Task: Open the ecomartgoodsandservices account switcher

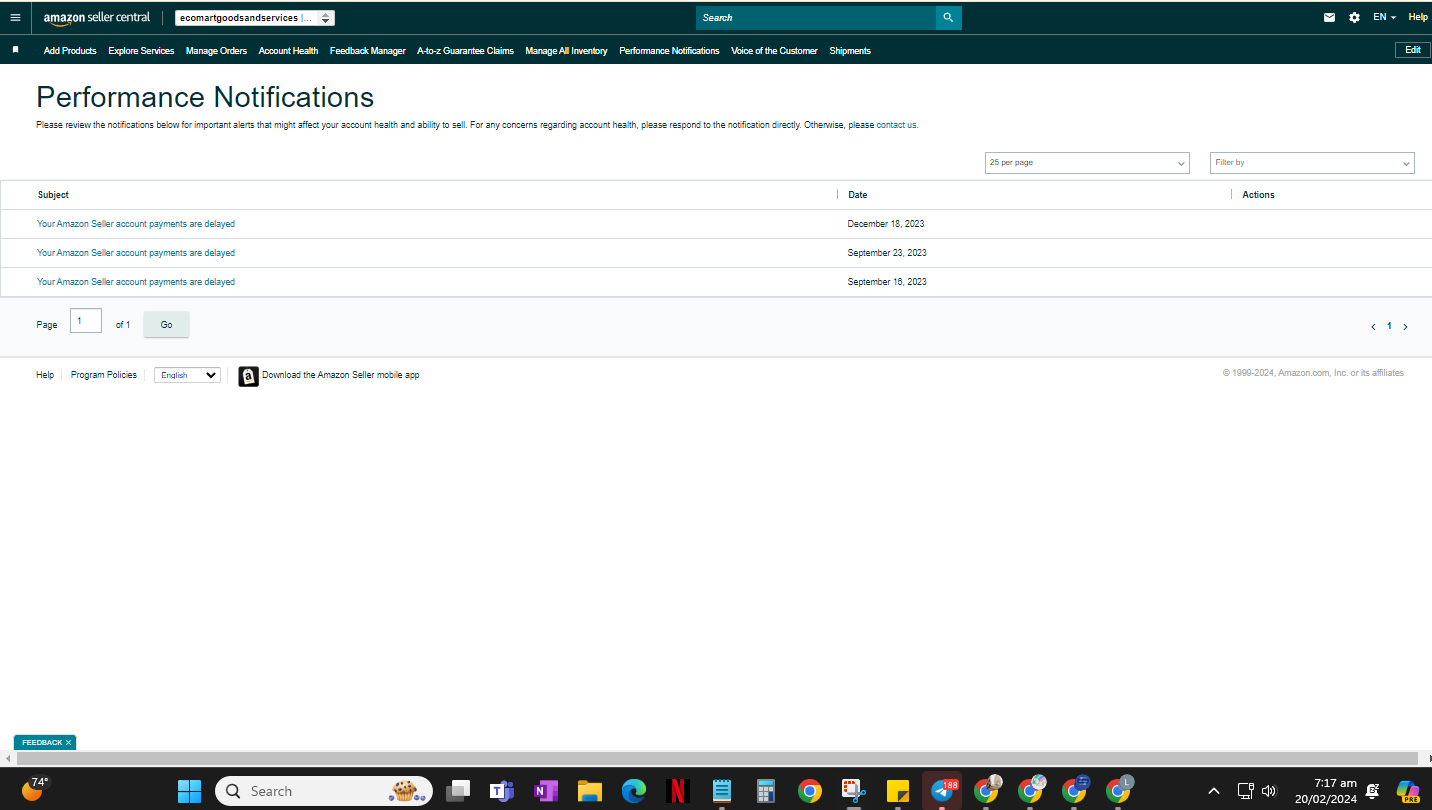Action: (x=254, y=18)
